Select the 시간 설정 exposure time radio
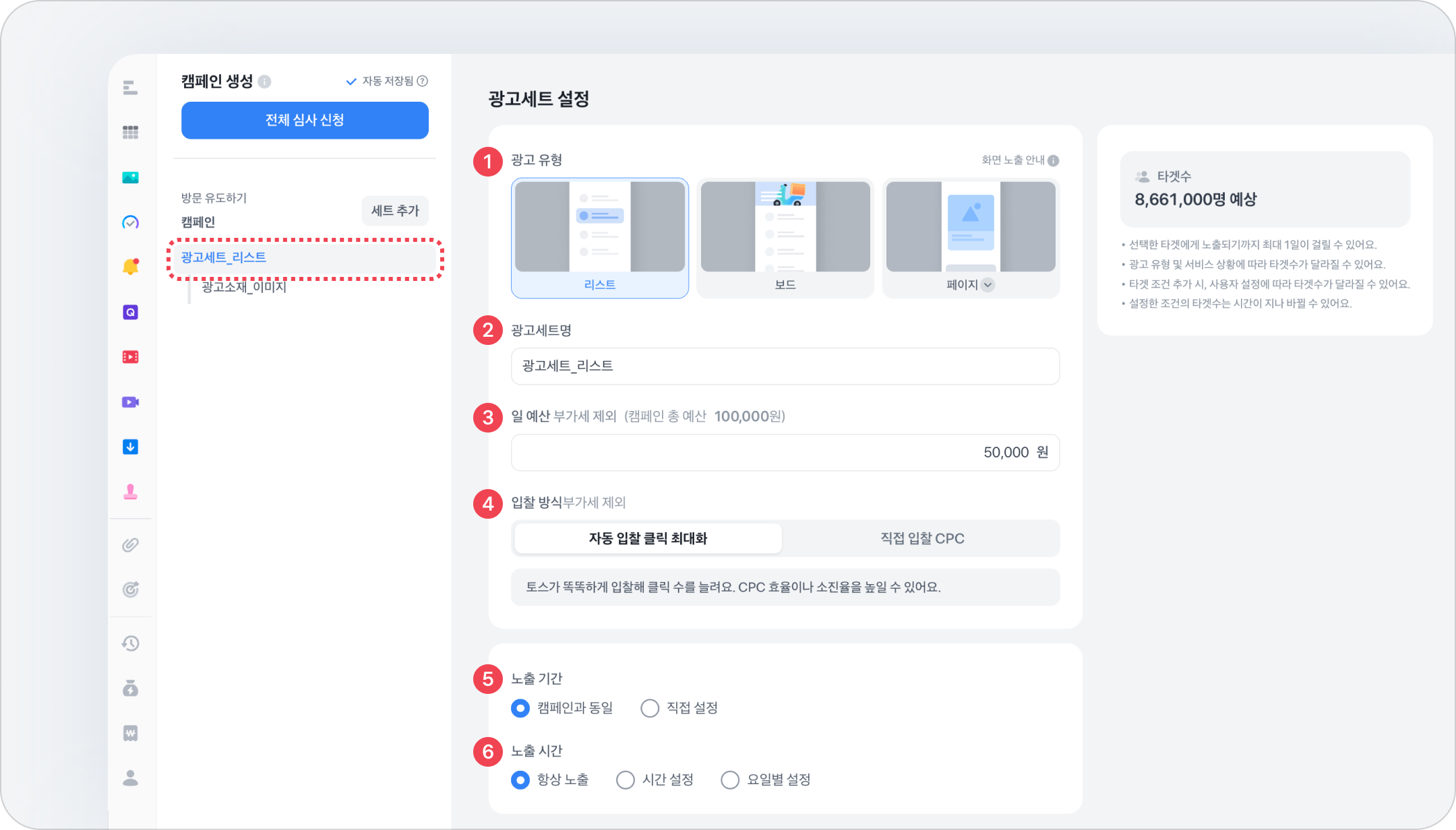The height and width of the screenshot is (830, 1456). pyautogui.click(x=626, y=779)
